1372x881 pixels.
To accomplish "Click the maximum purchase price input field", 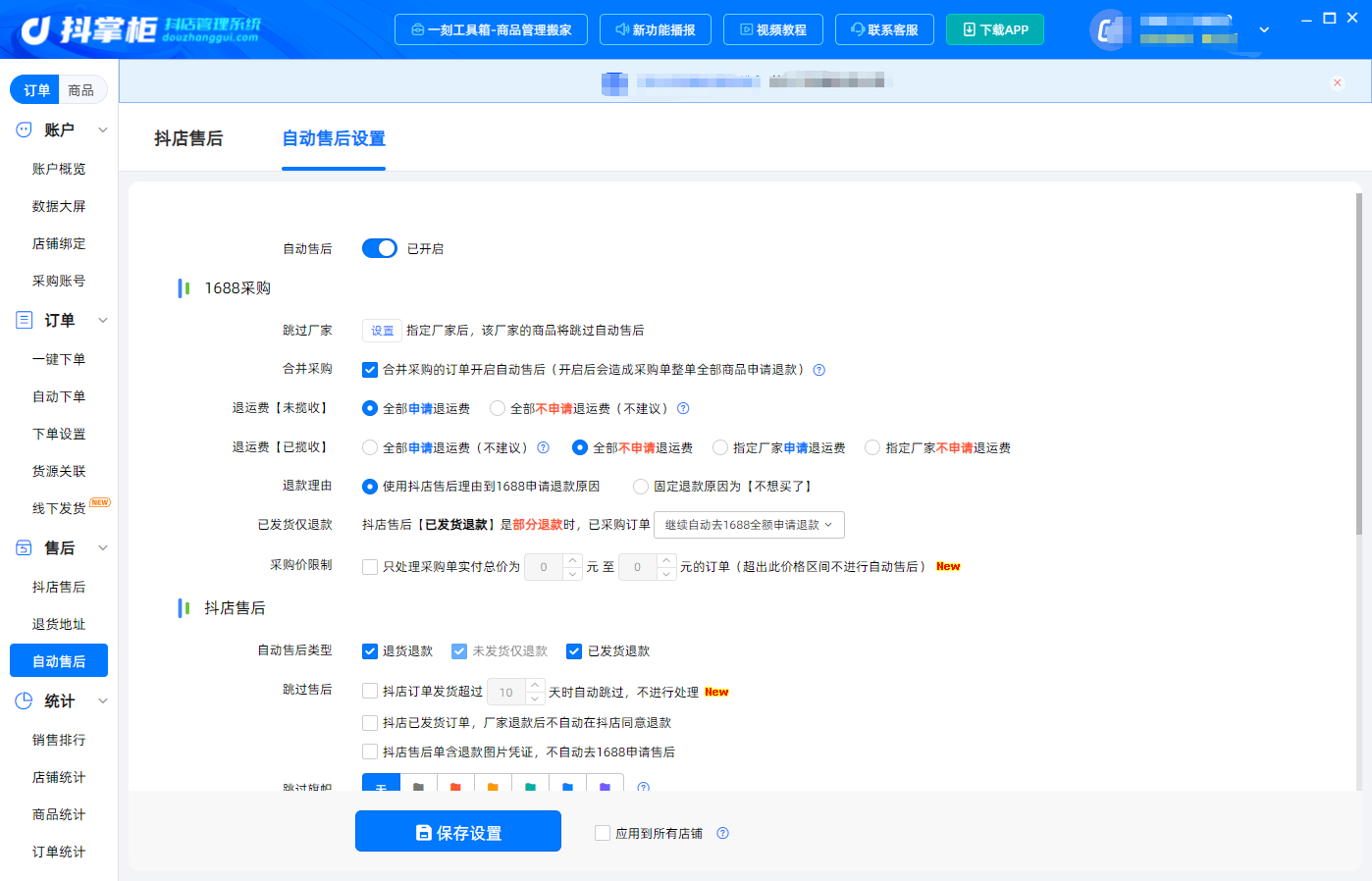I will pos(637,567).
